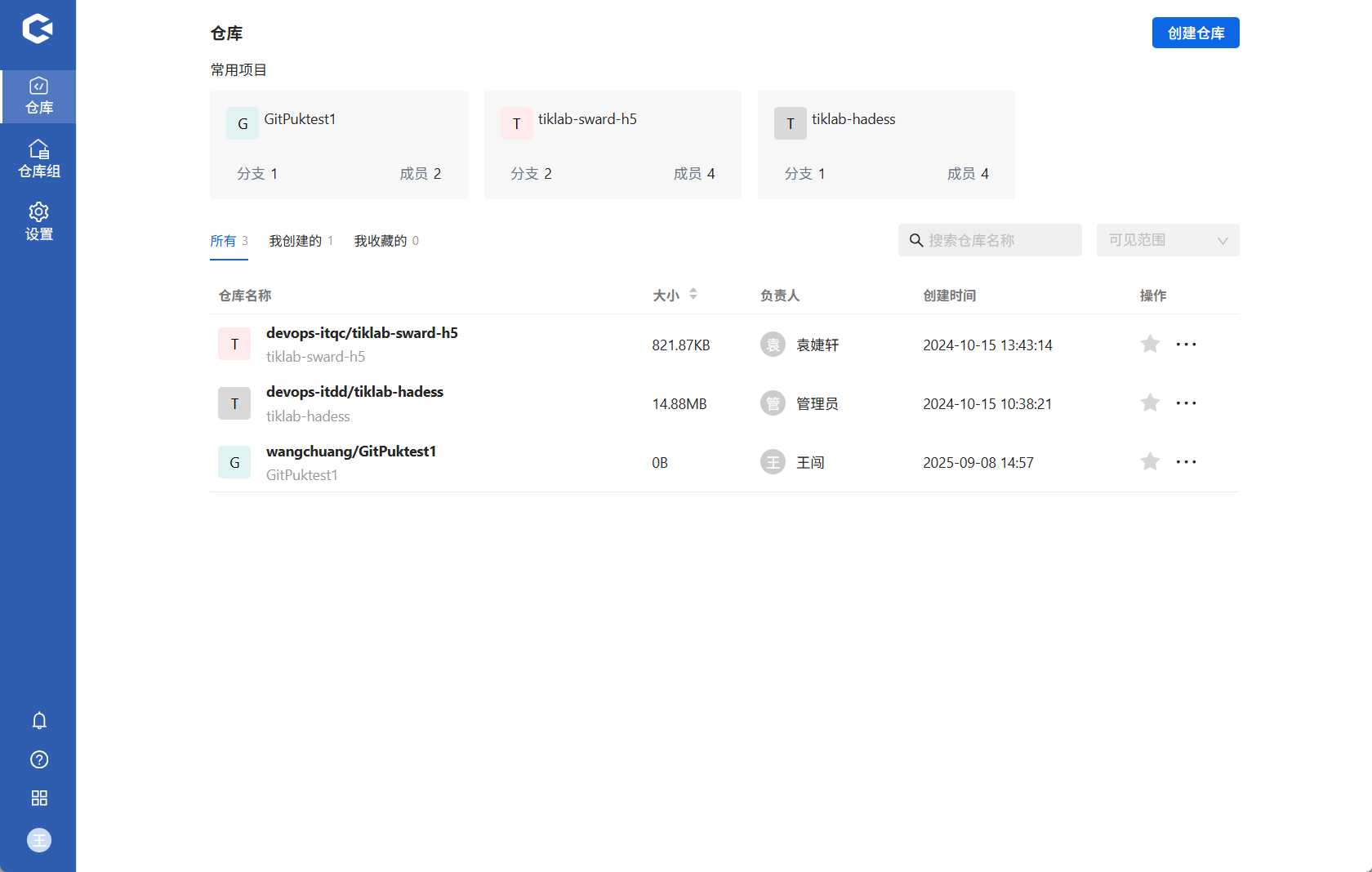Star the devops-itdd/tiklab-hadess repository
This screenshot has width=1372, height=872.
click(x=1150, y=403)
